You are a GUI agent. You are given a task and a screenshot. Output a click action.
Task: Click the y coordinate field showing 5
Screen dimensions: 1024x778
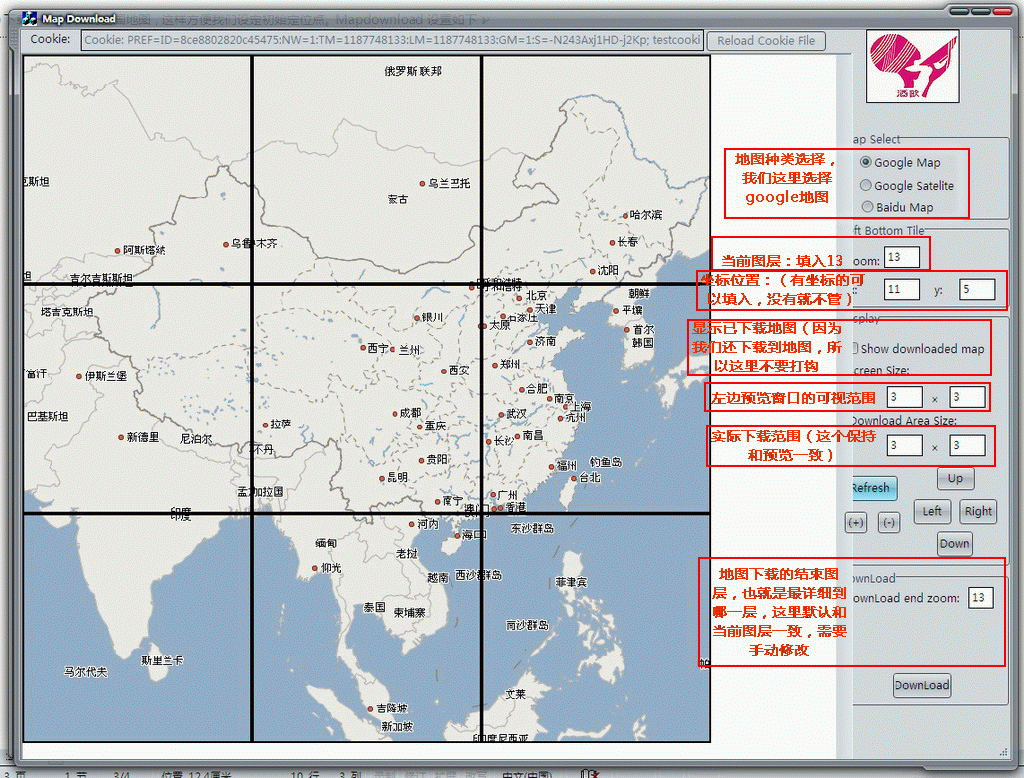(x=977, y=289)
